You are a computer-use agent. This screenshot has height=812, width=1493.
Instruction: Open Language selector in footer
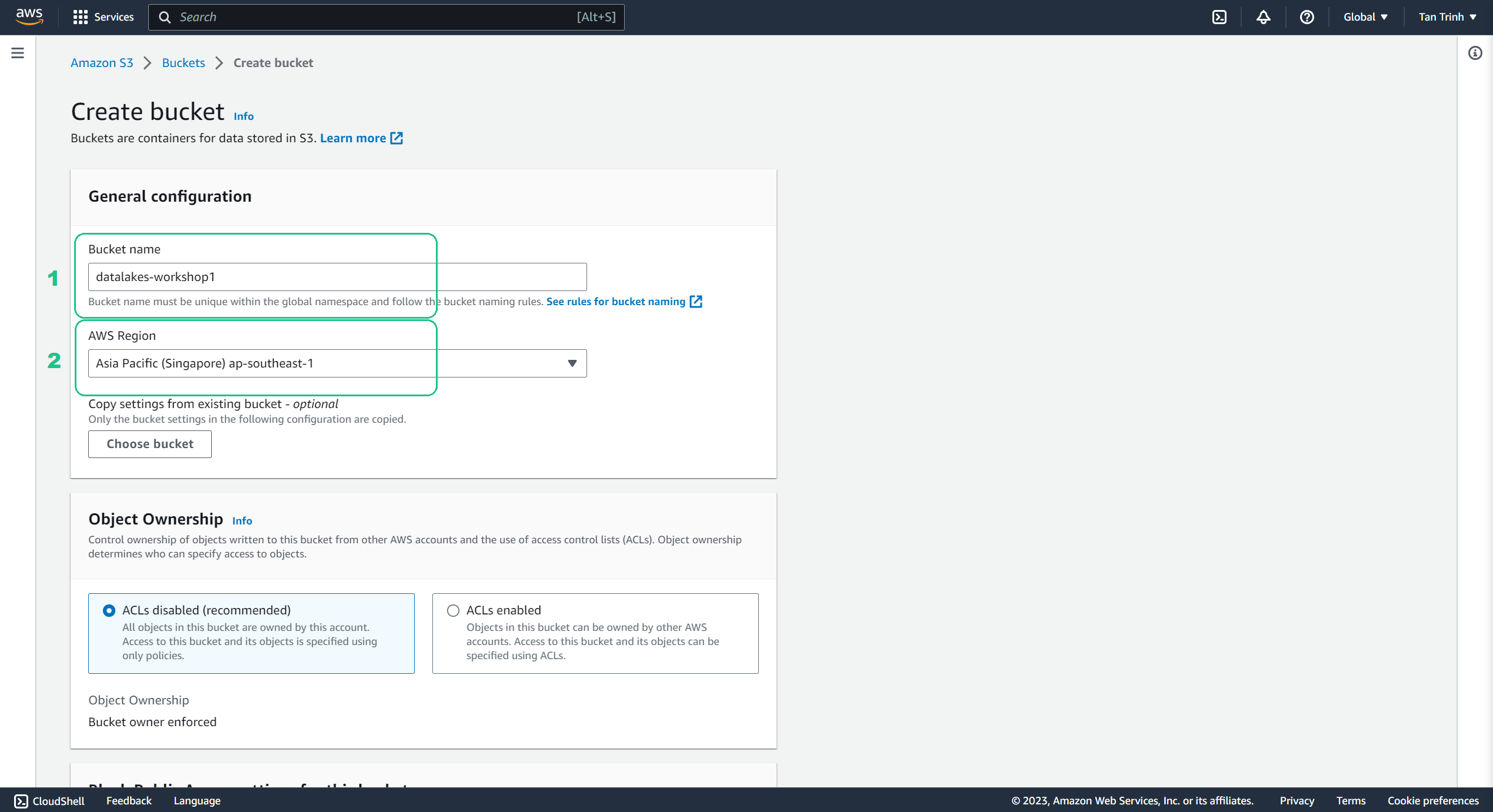(x=197, y=801)
